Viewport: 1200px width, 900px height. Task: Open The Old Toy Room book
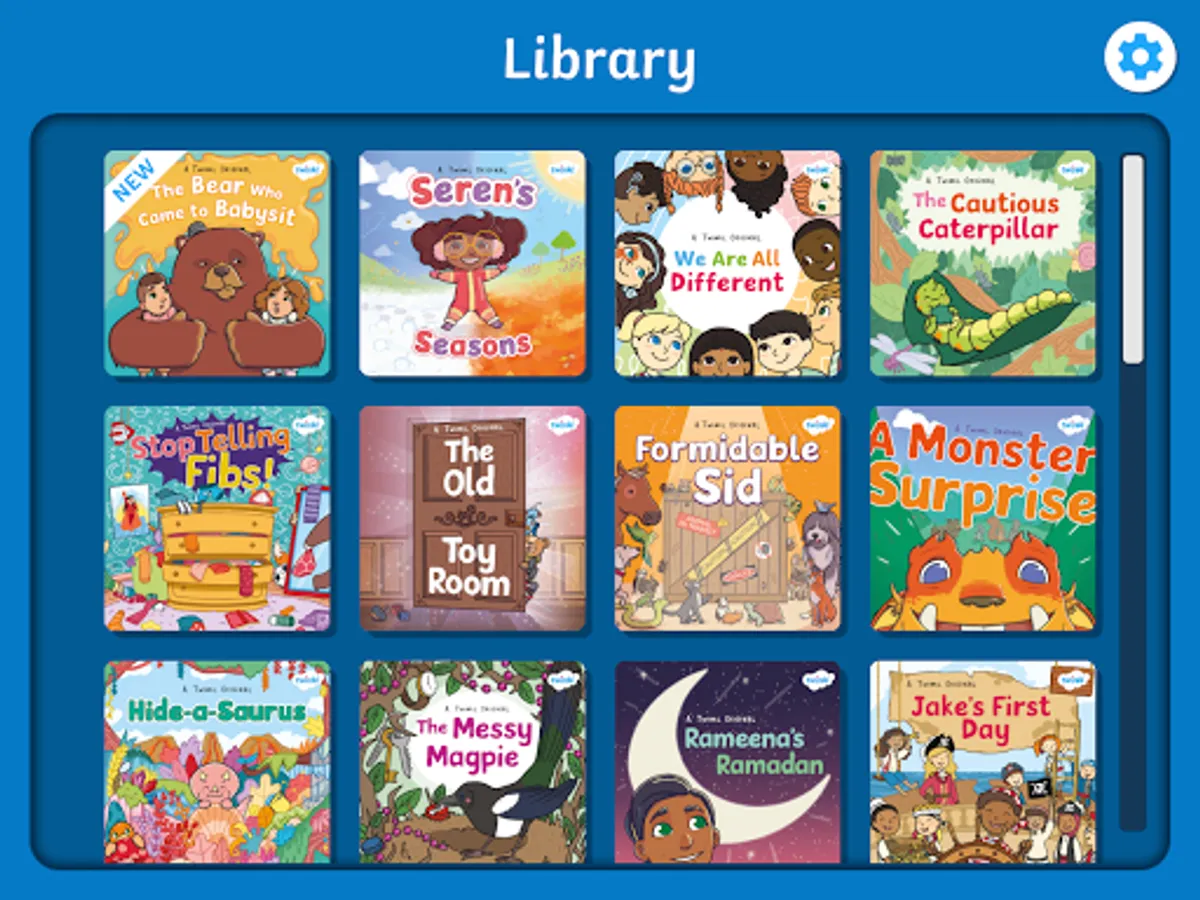(x=472, y=519)
